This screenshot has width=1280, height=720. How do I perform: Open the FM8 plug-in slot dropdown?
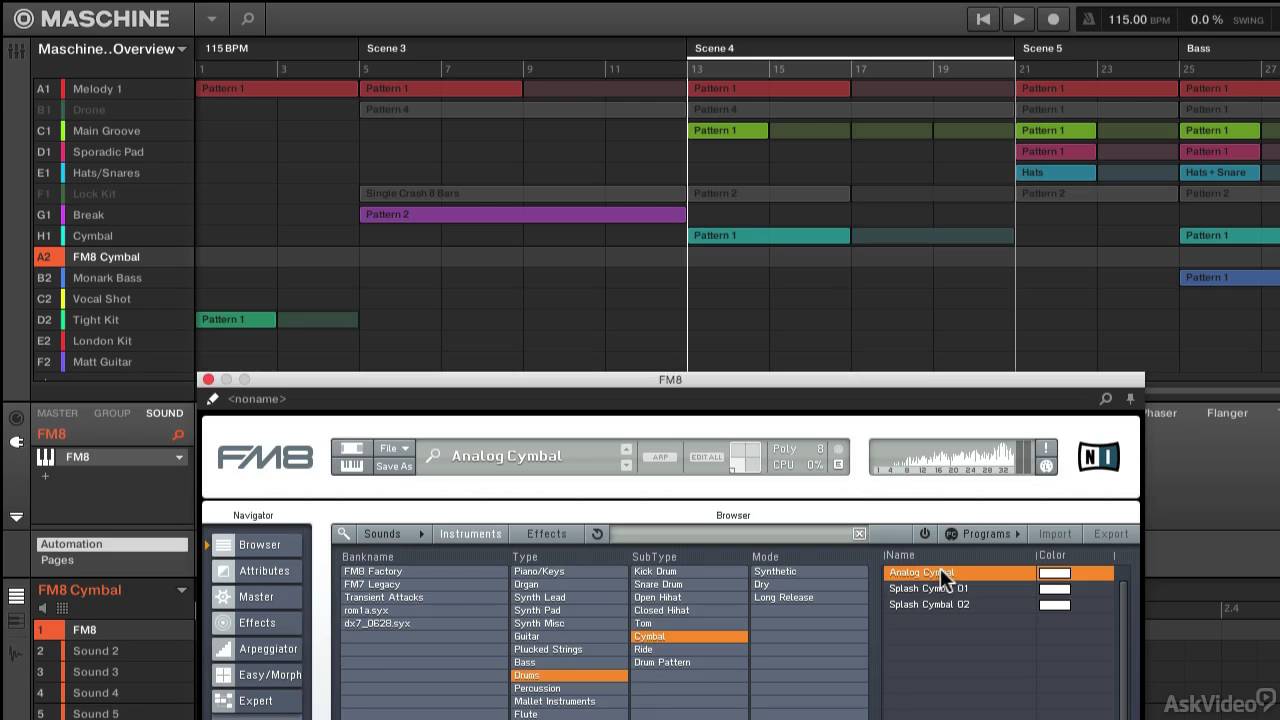180,457
